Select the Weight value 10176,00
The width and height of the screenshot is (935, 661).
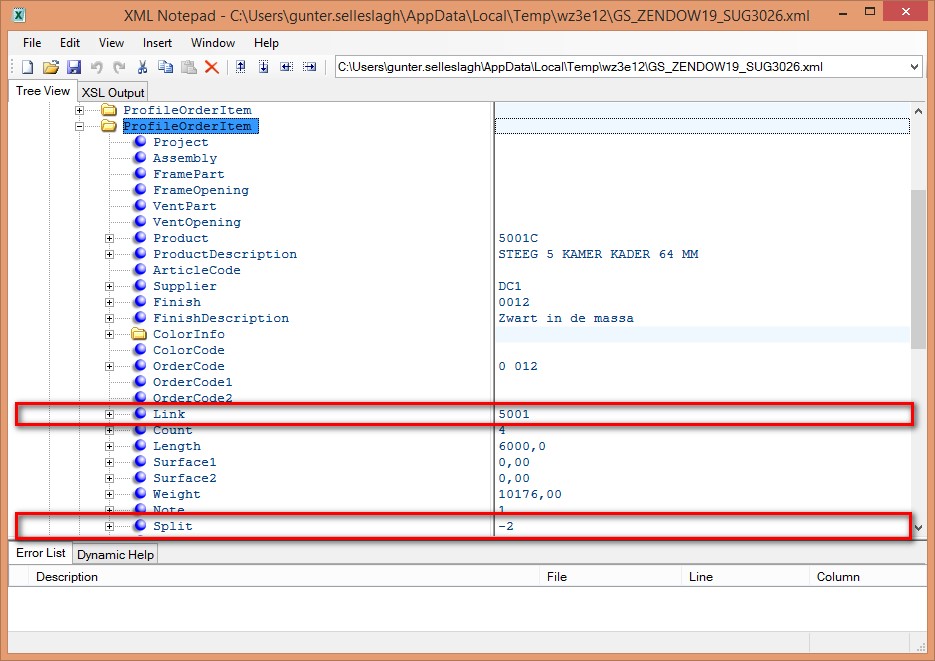[x=530, y=494]
